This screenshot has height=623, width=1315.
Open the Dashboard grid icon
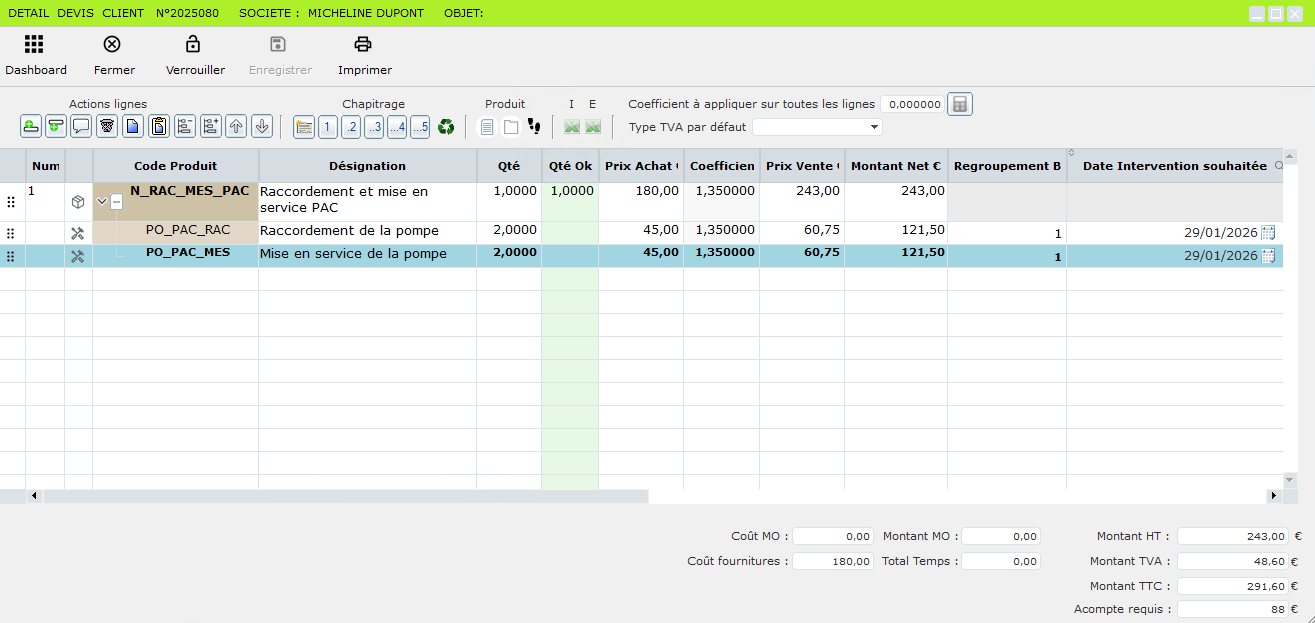tap(35, 45)
